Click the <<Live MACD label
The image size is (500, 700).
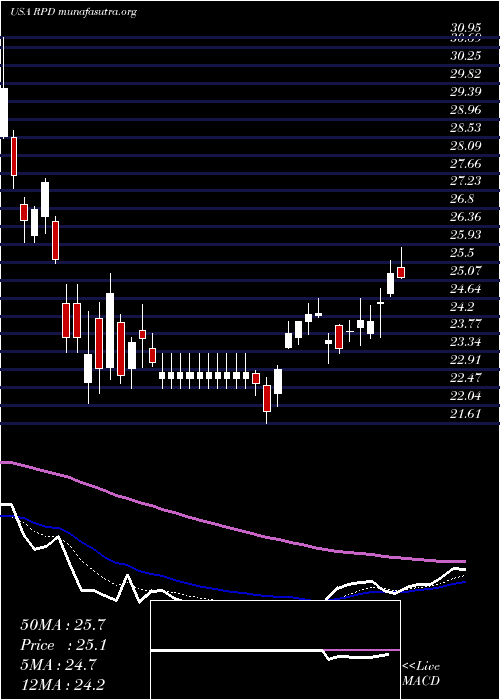[421, 674]
